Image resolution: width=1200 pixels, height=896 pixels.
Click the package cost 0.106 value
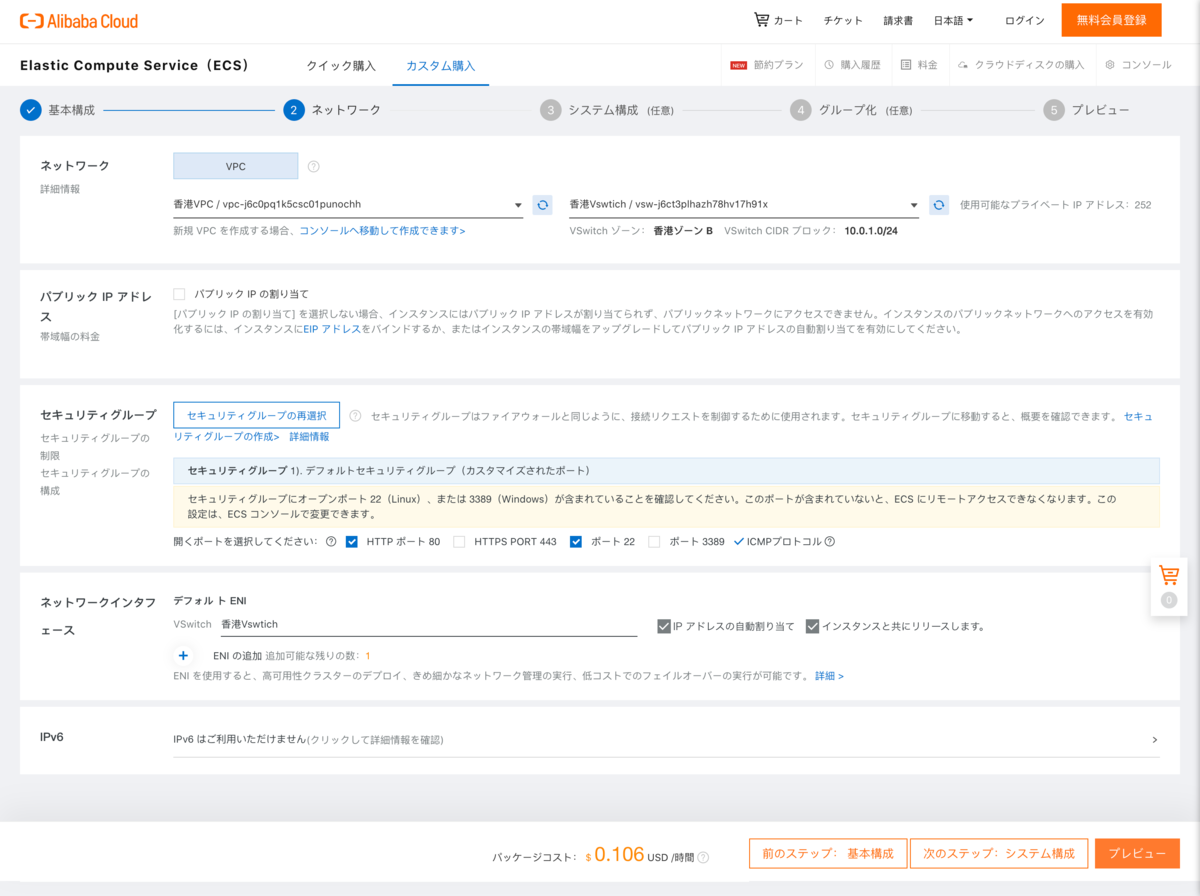point(619,854)
